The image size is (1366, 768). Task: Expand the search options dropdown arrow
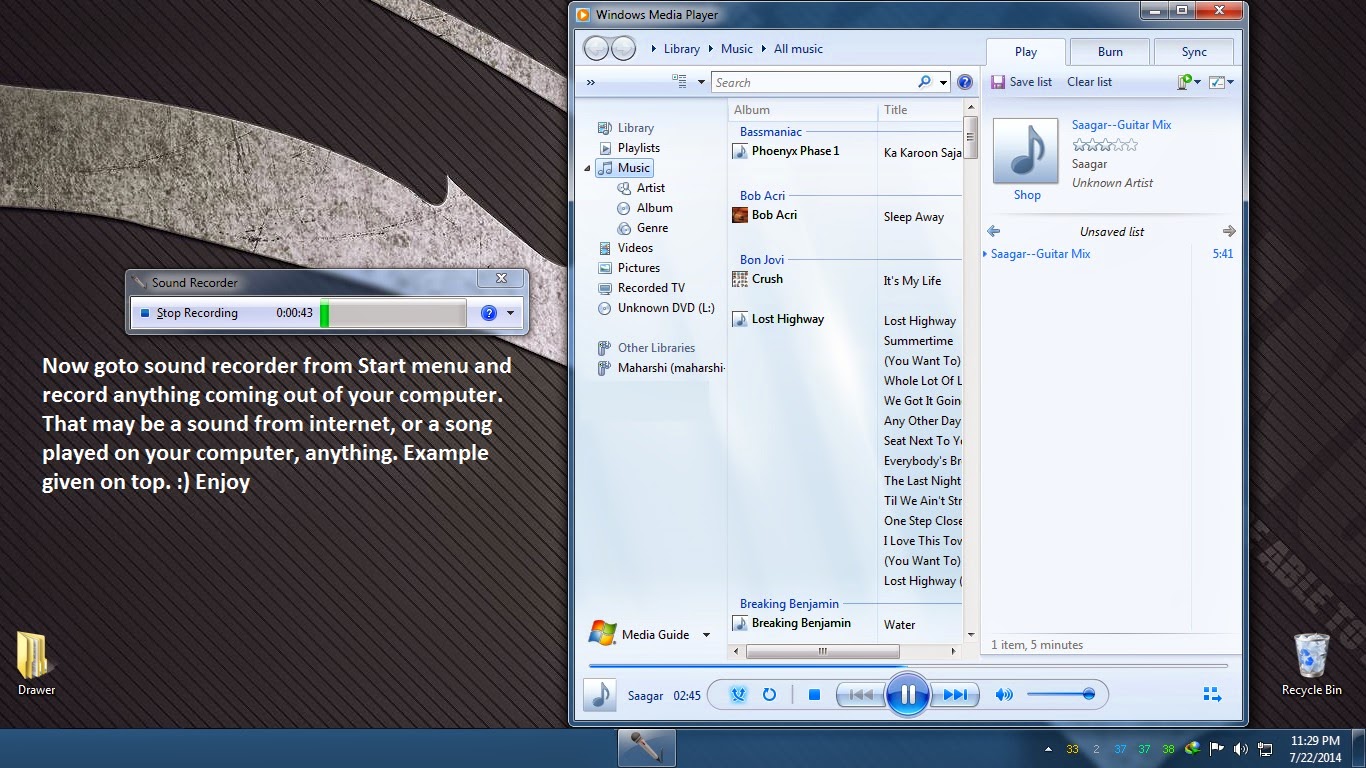tap(943, 82)
